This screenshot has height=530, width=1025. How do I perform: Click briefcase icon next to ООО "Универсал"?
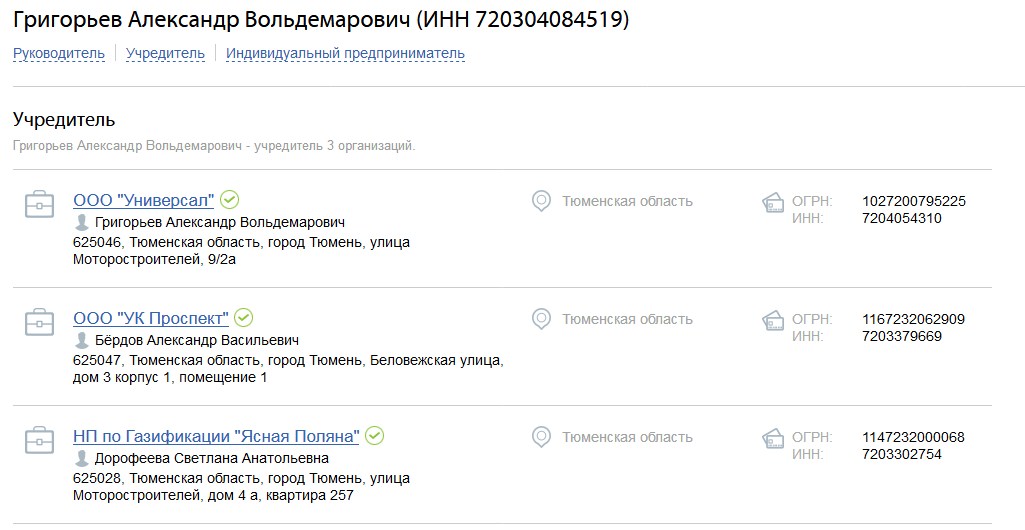pyautogui.click(x=39, y=205)
